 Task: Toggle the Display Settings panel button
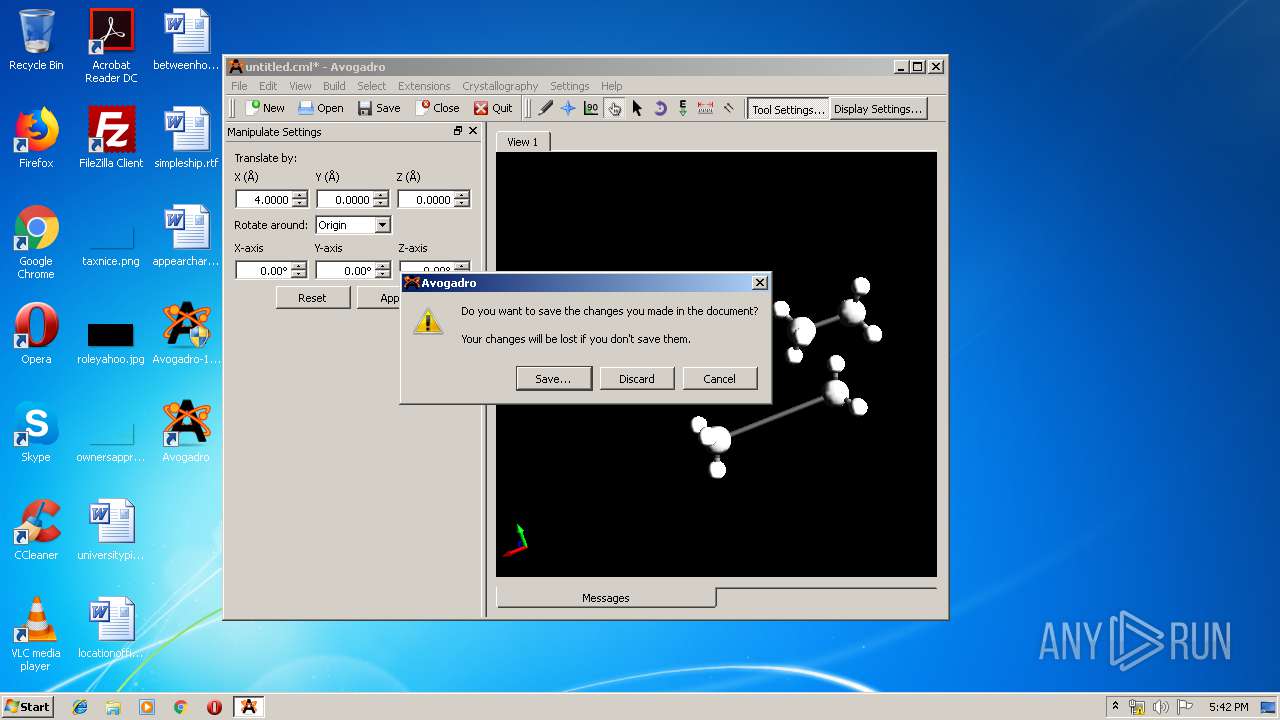[x=878, y=109]
